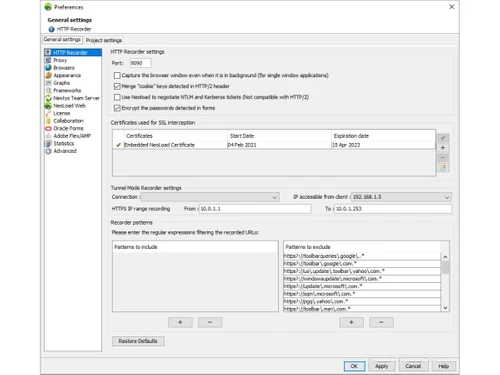This screenshot has height=375, width=500.
Task: Click info icon beside HTTP Recorder header
Action: coord(51,29)
